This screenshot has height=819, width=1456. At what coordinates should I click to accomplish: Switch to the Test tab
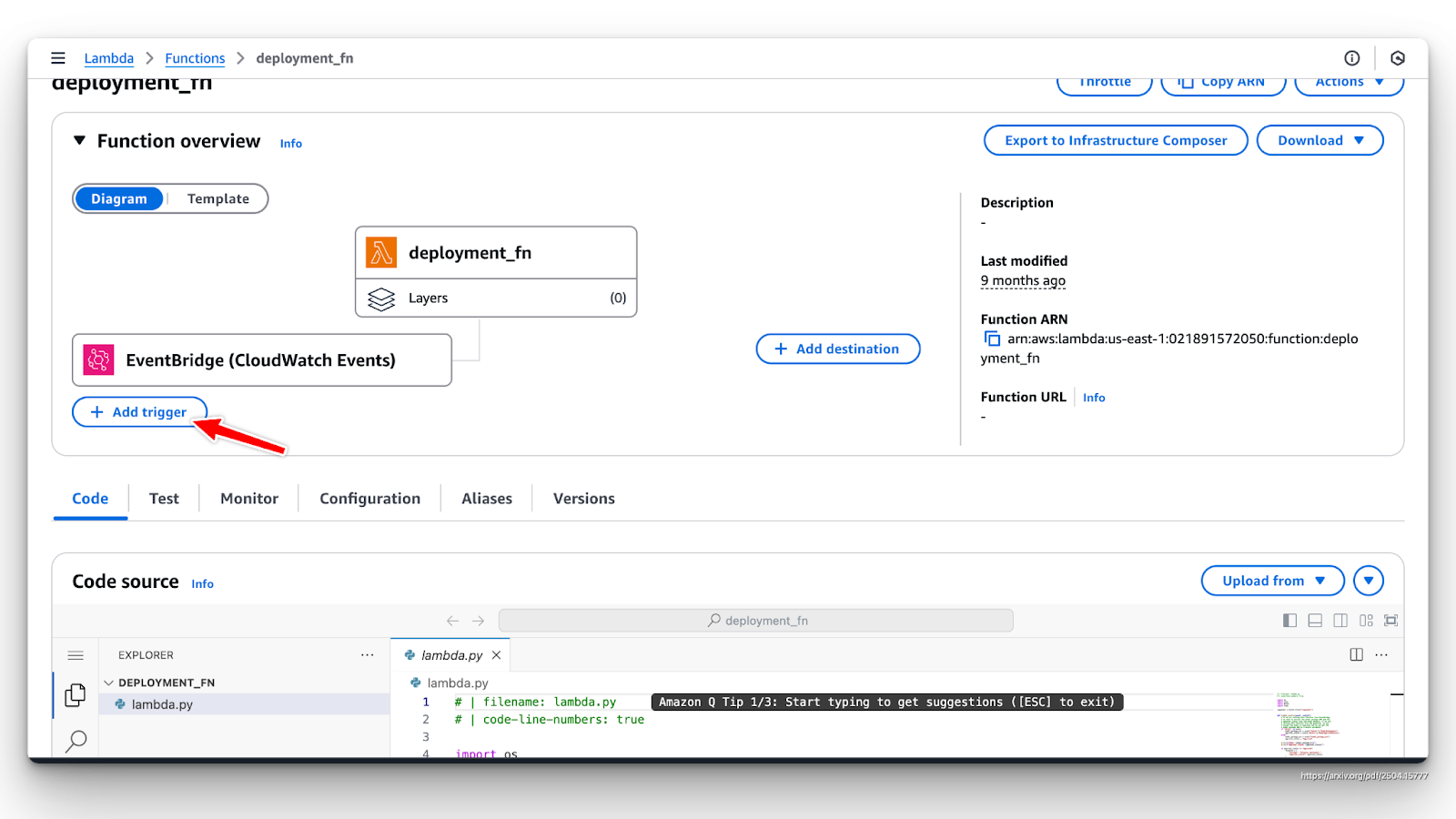(164, 499)
